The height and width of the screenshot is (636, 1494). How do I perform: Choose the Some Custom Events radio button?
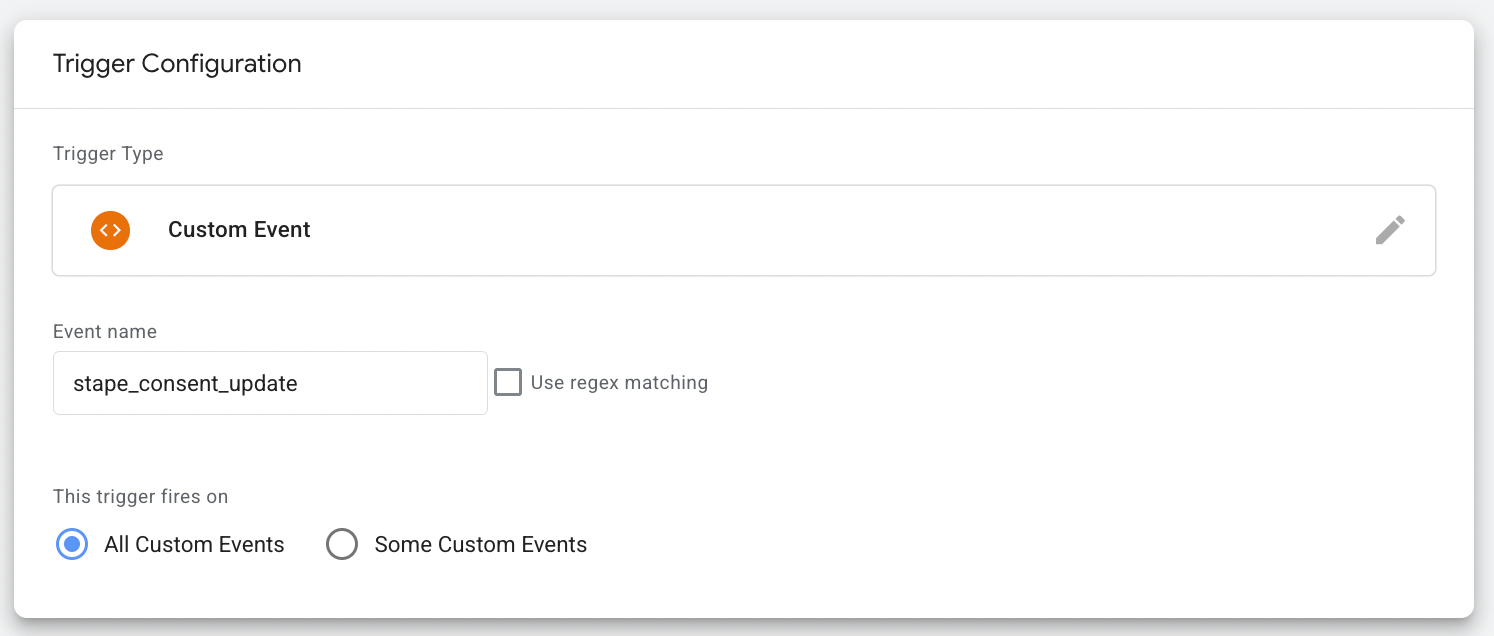[x=342, y=545]
